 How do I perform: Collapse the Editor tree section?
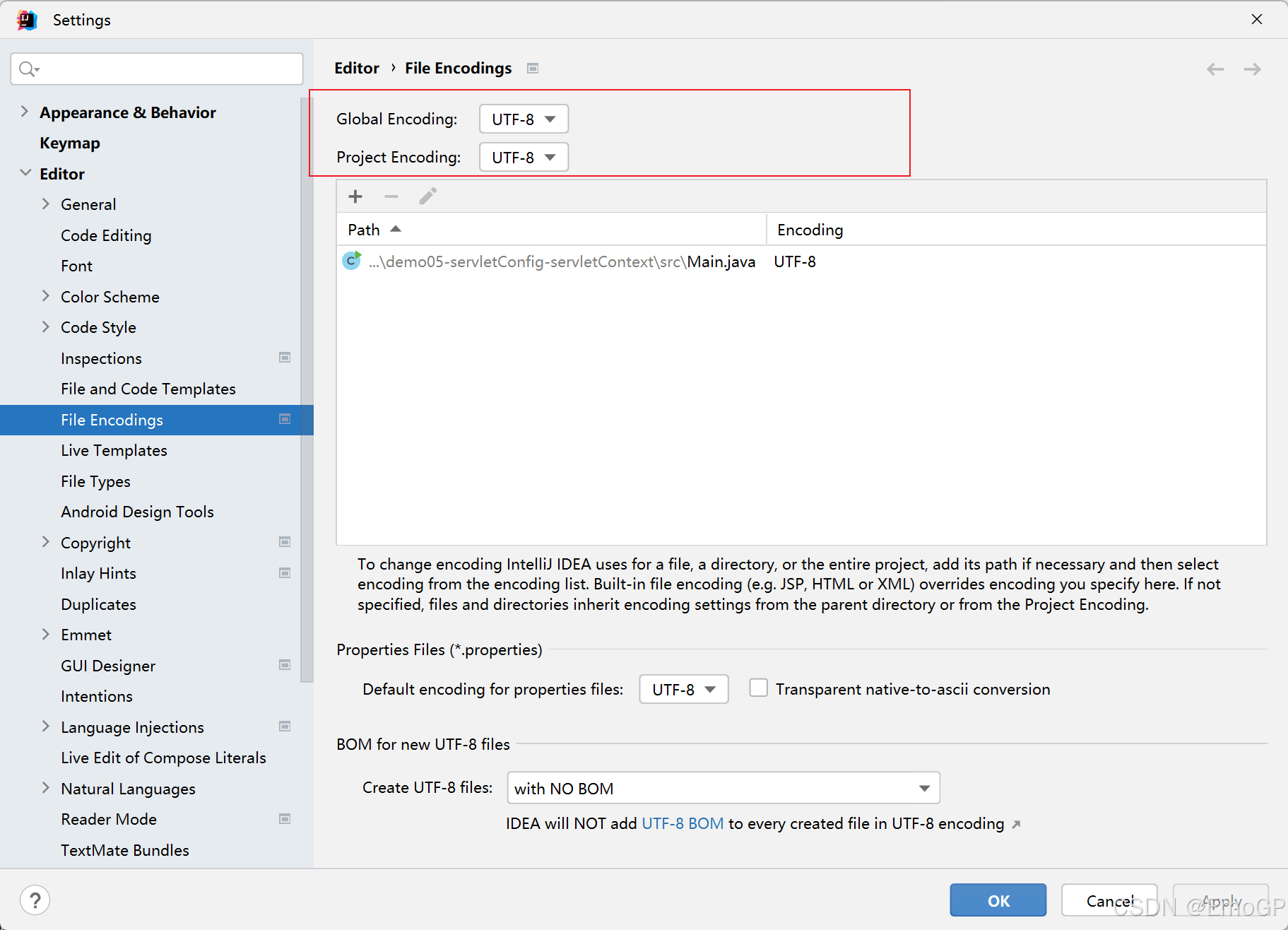point(25,173)
